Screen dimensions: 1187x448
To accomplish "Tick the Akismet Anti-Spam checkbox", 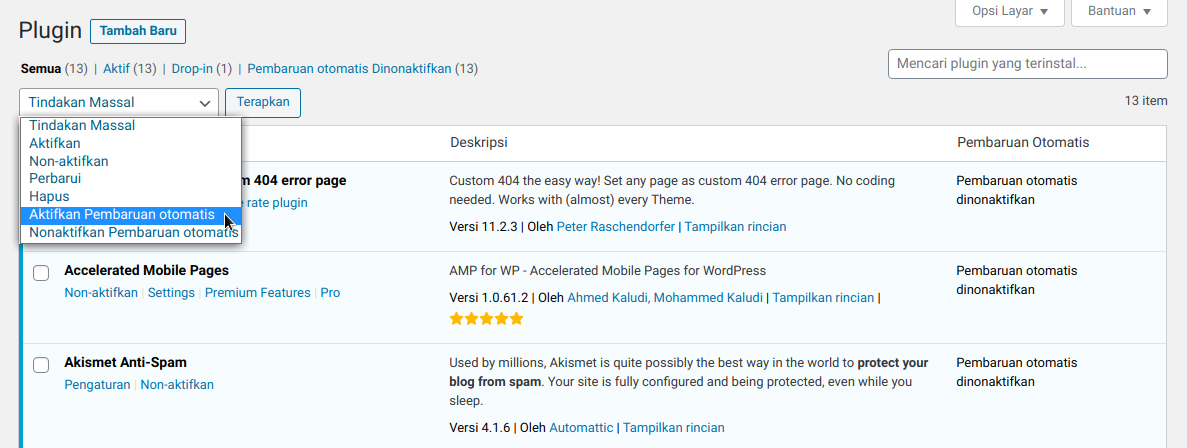I will 42,365.
